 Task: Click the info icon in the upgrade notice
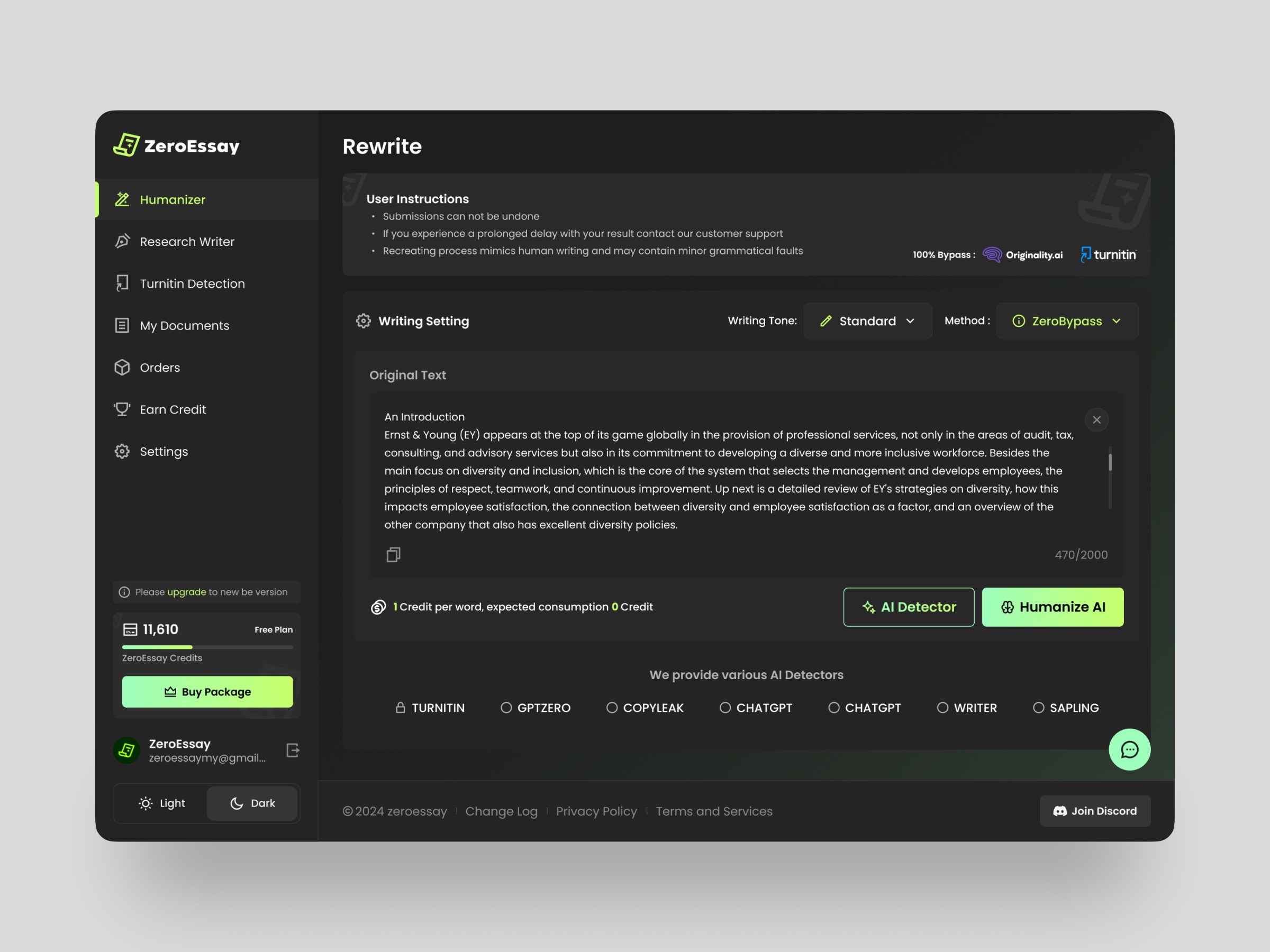click(x=124, y=592)
